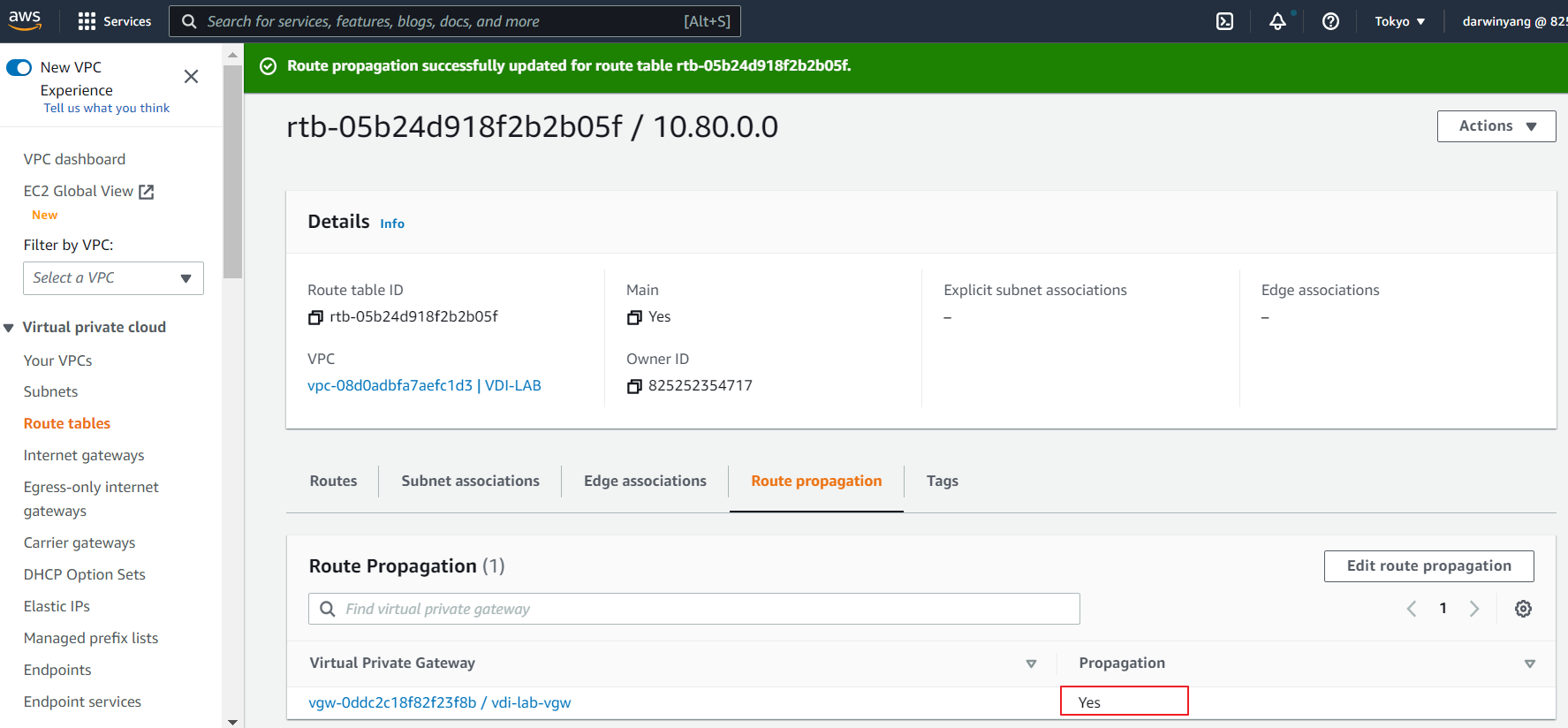
Task: Open the notifications bell
Action: (1277, 21)
